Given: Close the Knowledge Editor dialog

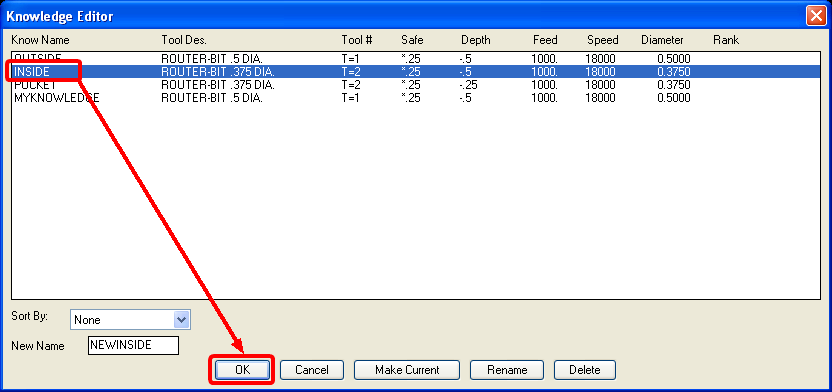Looking at the screenshot, I should click(815, 16).
